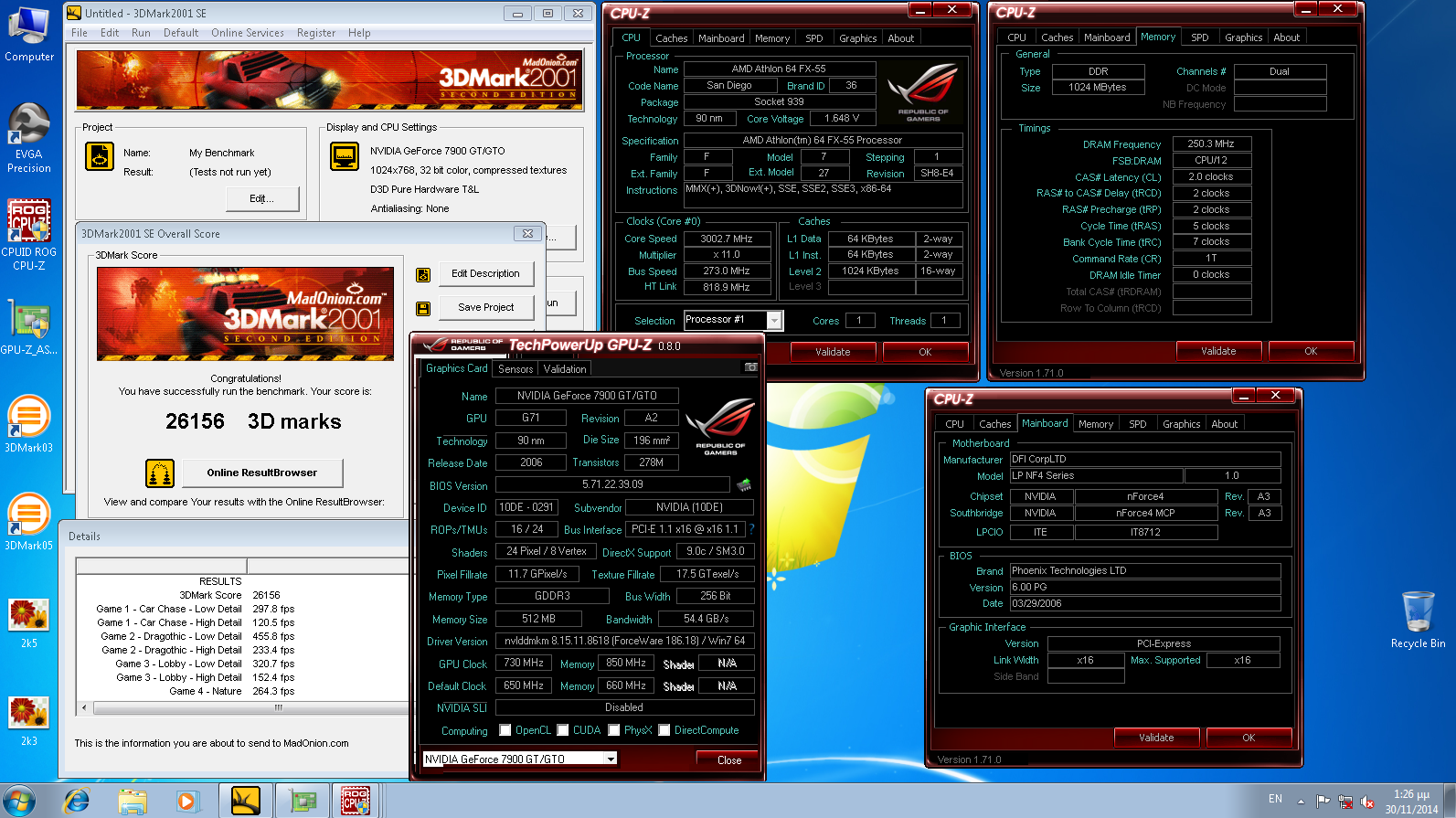
Task: Click the floppy icon beside Save Project
Action: (423, 309)
